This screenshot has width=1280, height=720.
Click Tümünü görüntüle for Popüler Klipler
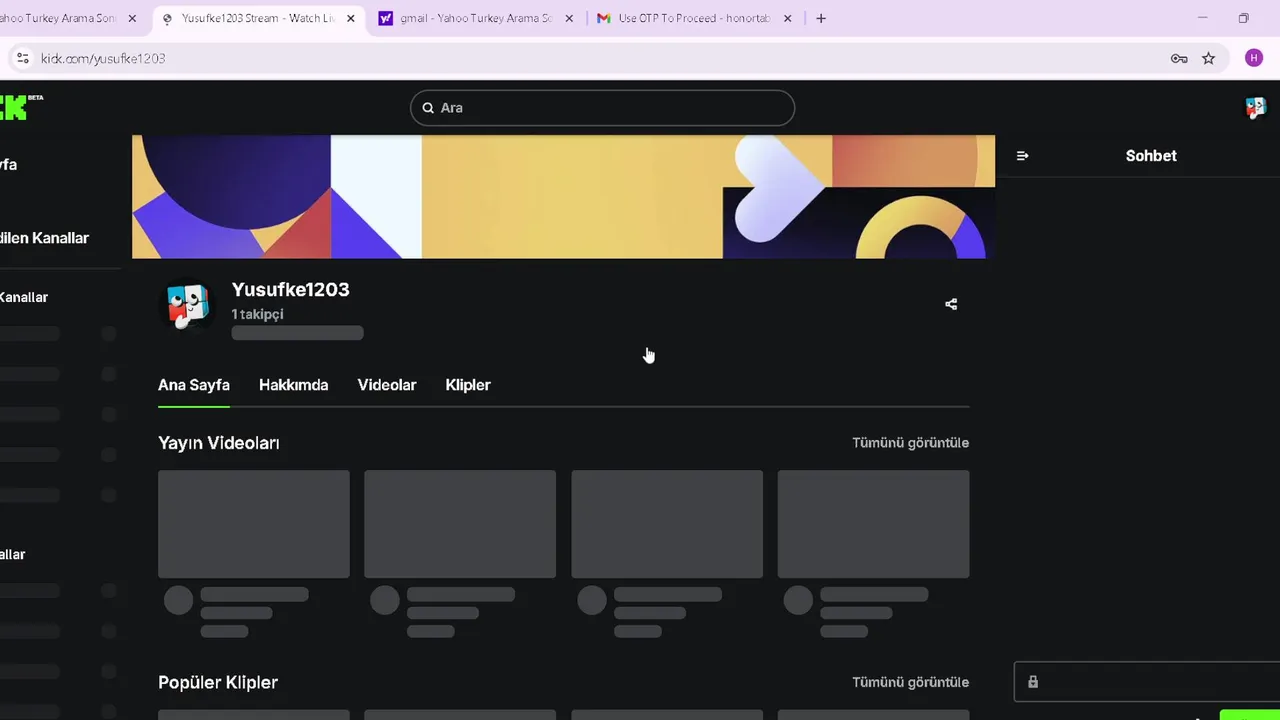(910, 682)
